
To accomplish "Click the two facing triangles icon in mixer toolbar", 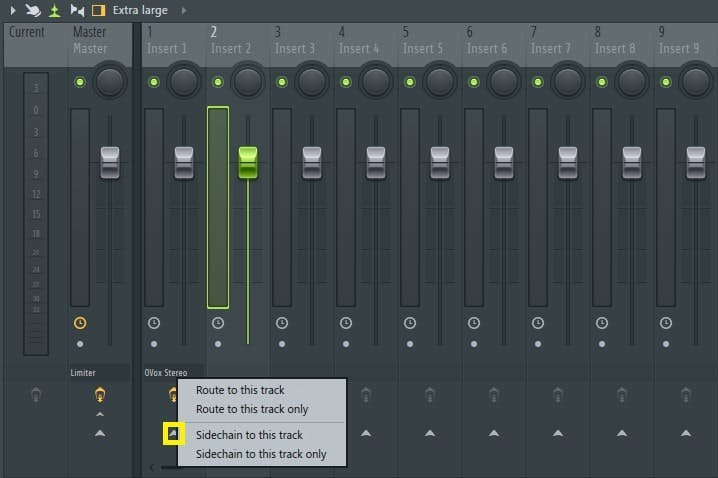I will tap(77, 10).
